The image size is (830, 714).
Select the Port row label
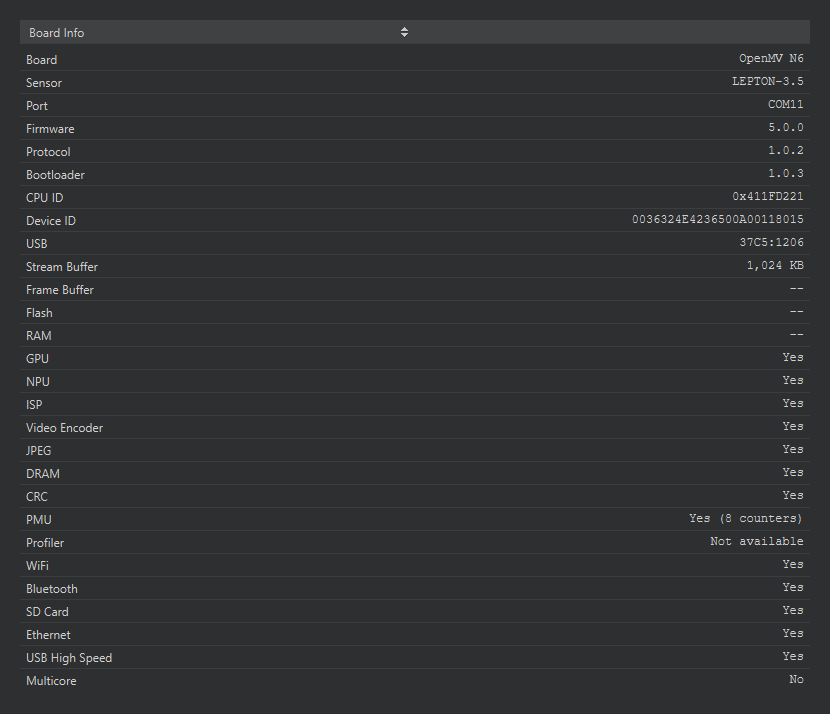37,106
